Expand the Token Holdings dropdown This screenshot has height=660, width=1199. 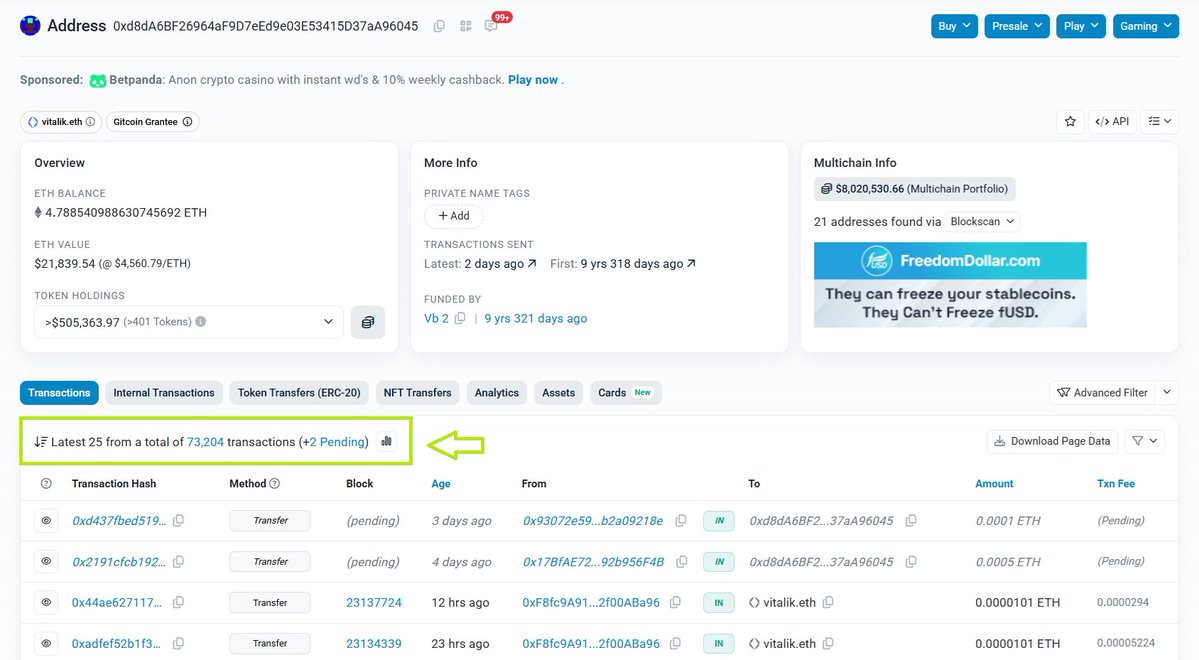coord(327,321)
